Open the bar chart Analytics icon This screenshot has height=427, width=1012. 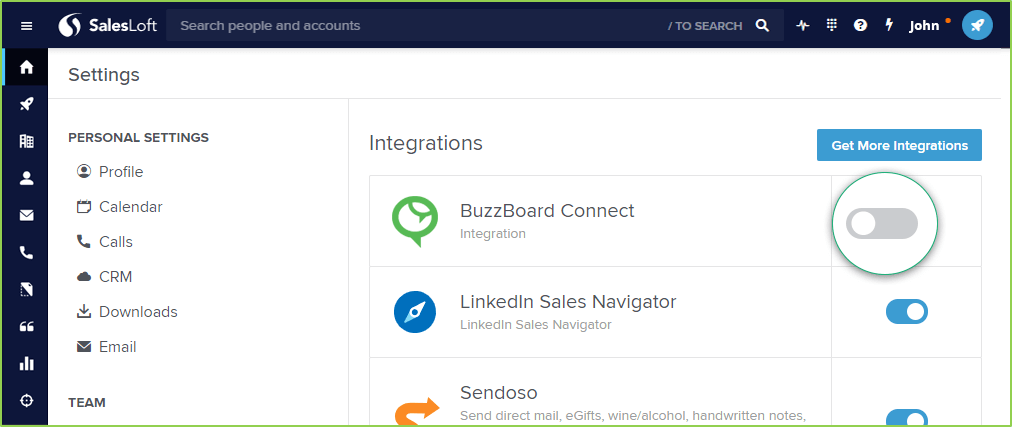click(26, 363)
